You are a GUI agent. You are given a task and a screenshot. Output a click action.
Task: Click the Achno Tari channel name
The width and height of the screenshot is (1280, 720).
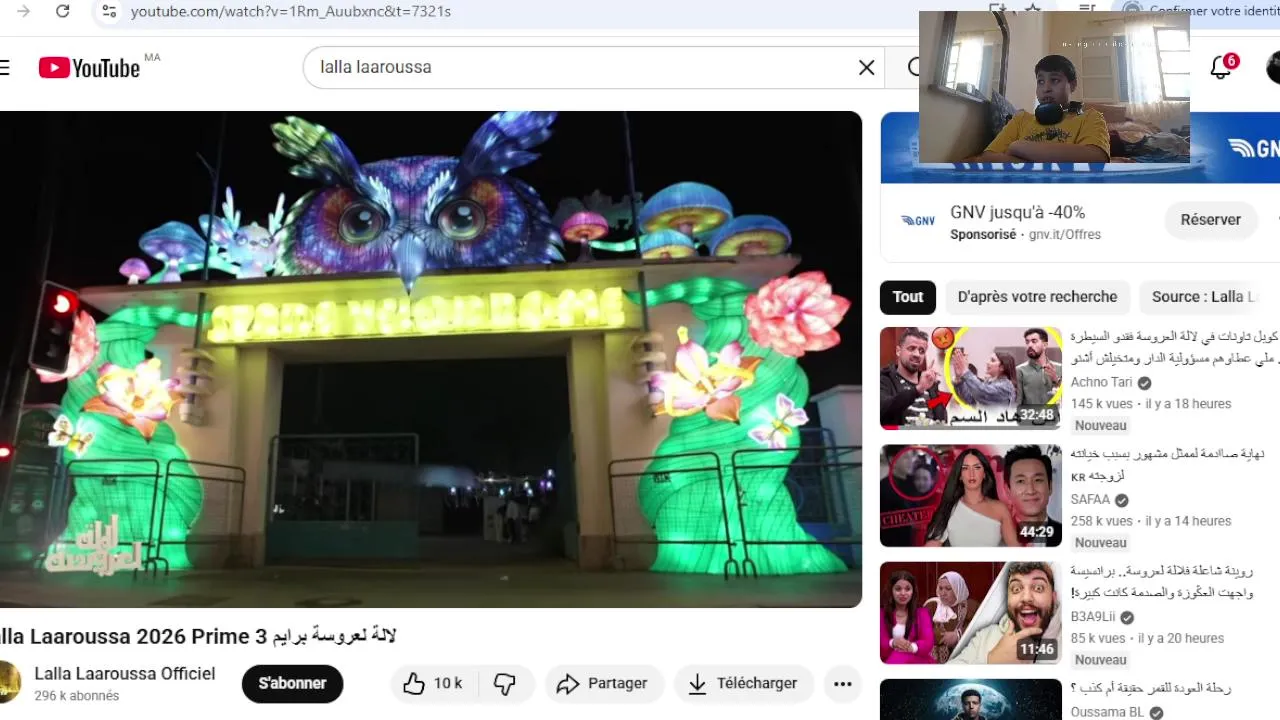(1102, 382)
